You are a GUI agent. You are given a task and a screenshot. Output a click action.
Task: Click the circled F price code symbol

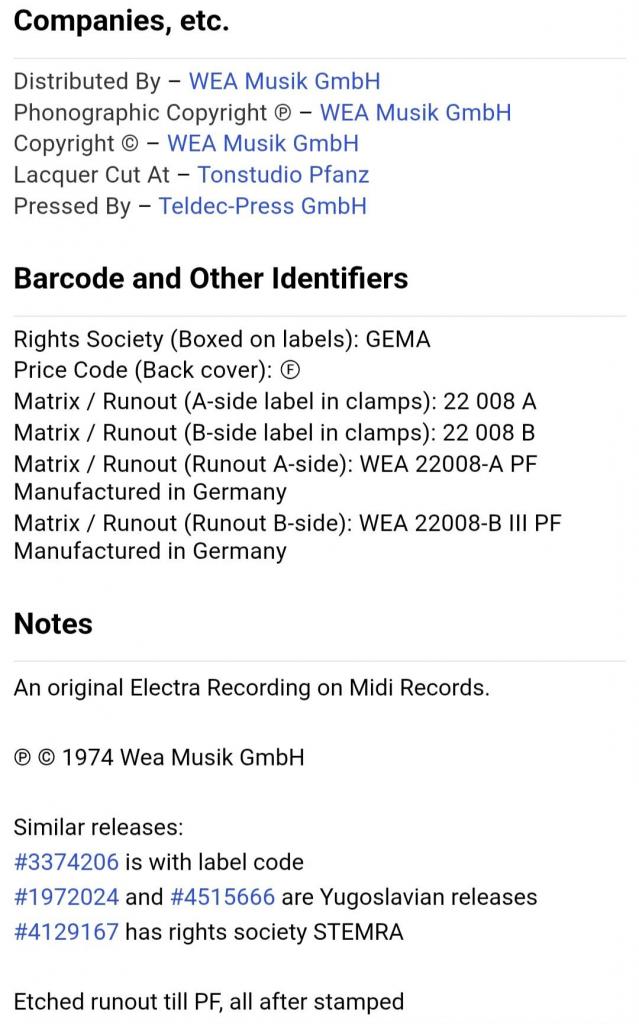point(290,370)
